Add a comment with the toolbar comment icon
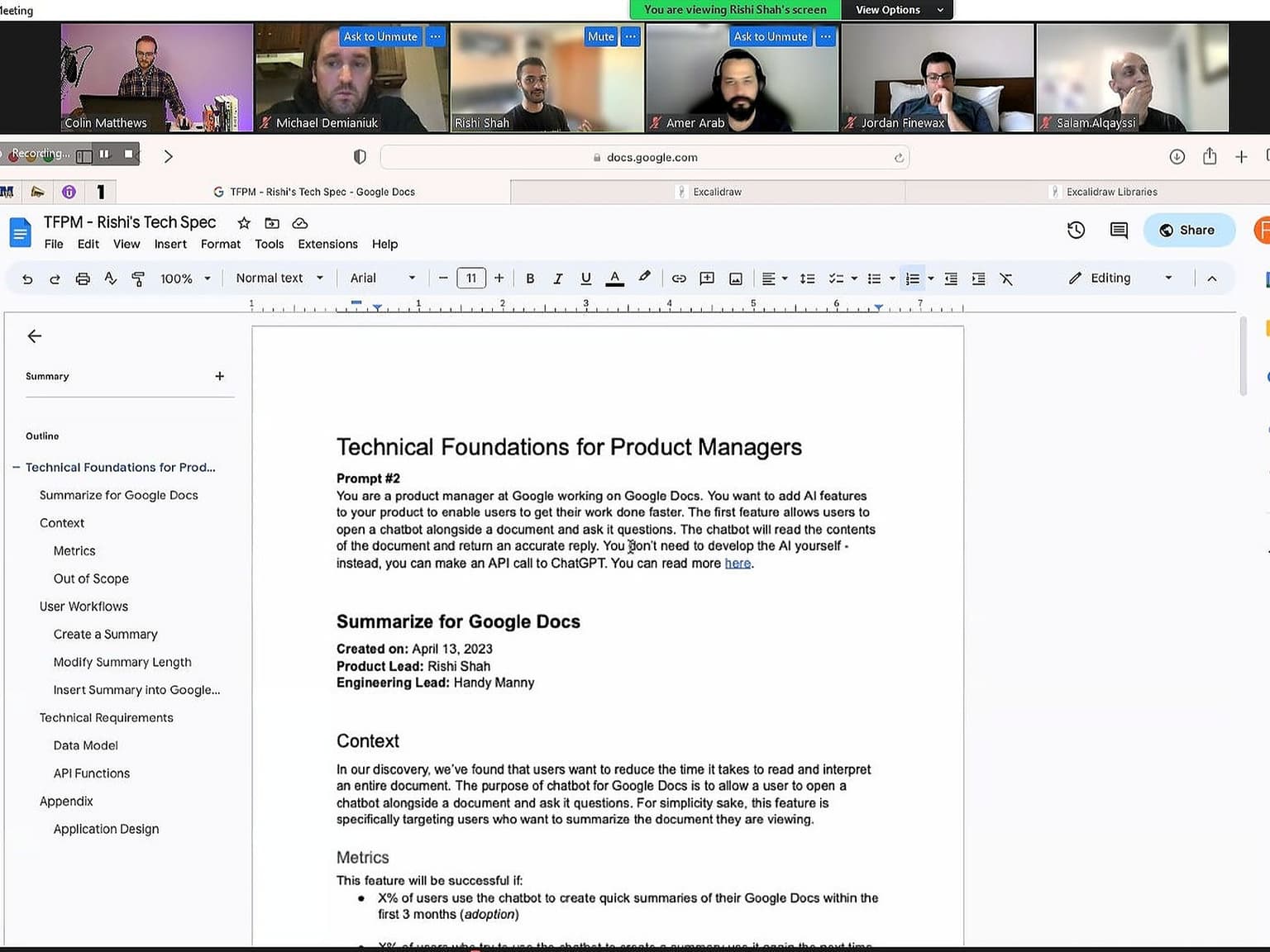 (707, 278)
